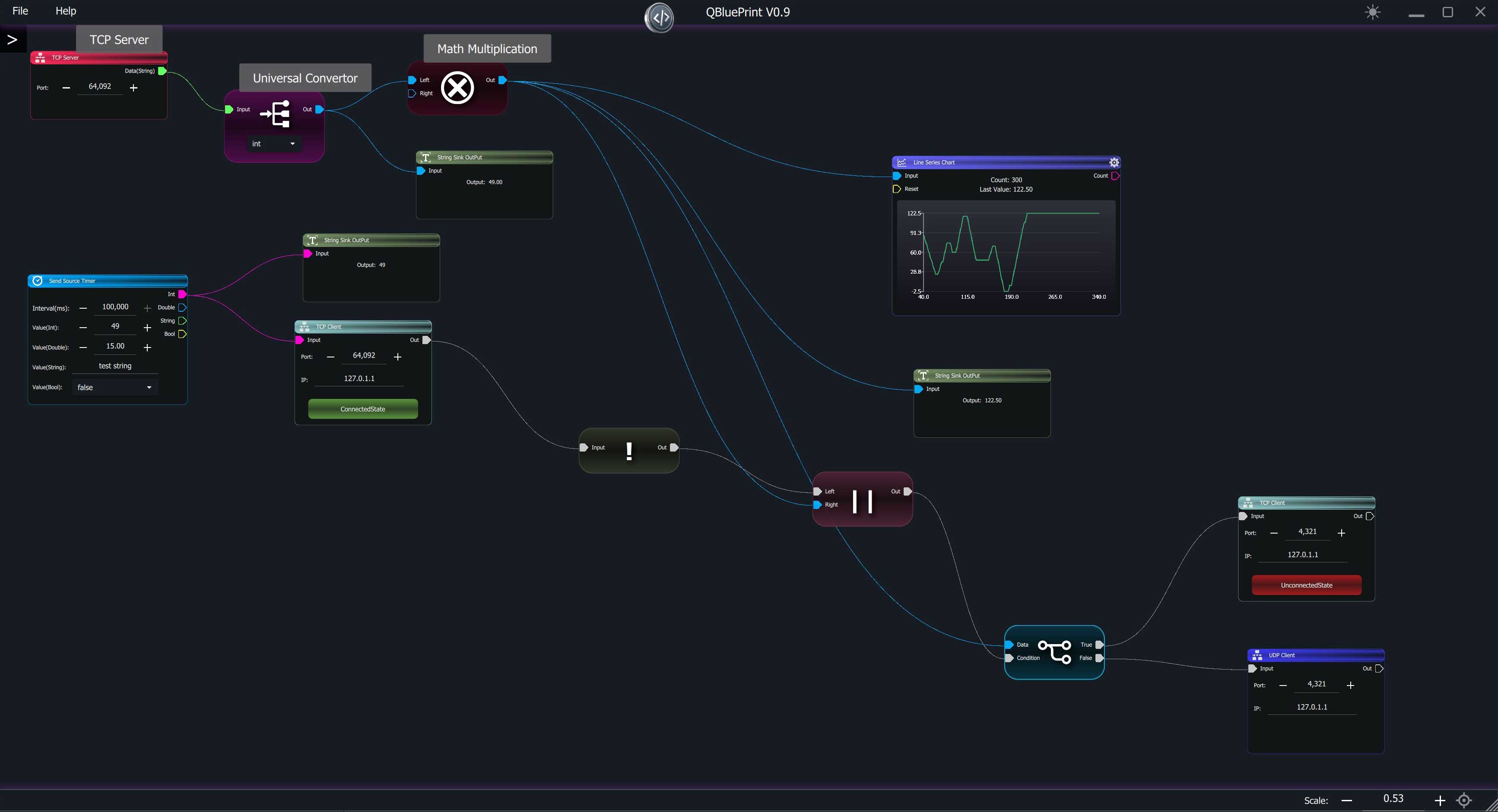Toggle the green ConnectedState button
1498x812 pixels.
point(362,409)
